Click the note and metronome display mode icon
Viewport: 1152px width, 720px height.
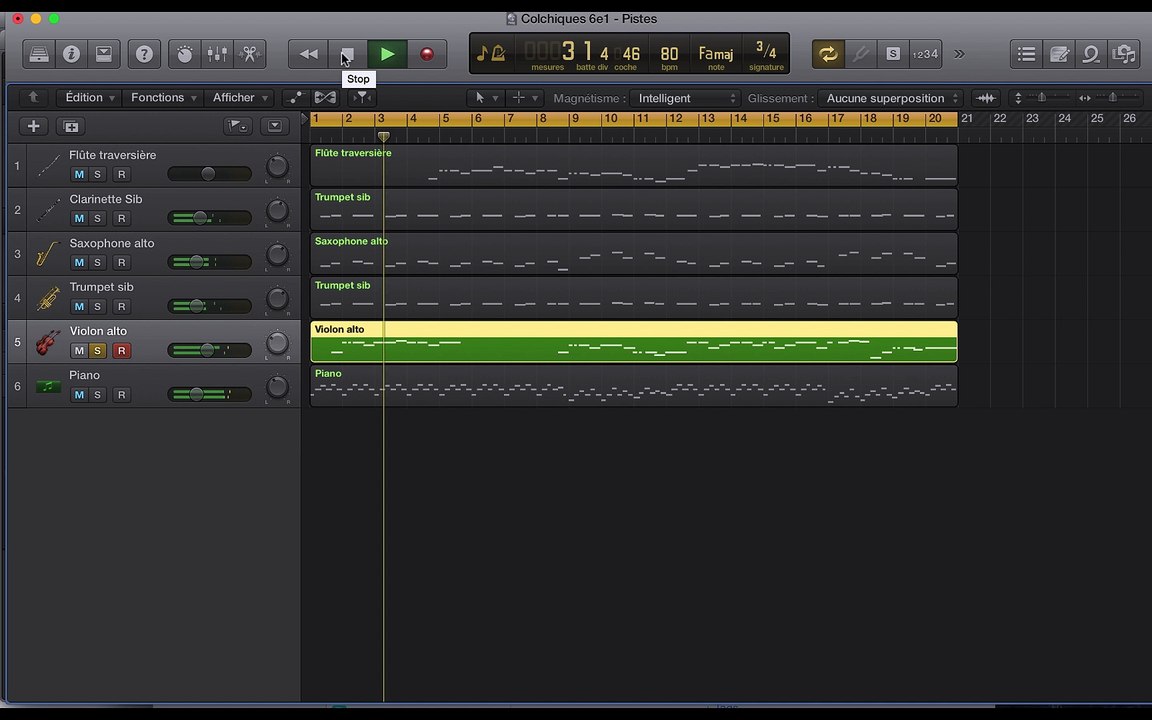[491, 53]
